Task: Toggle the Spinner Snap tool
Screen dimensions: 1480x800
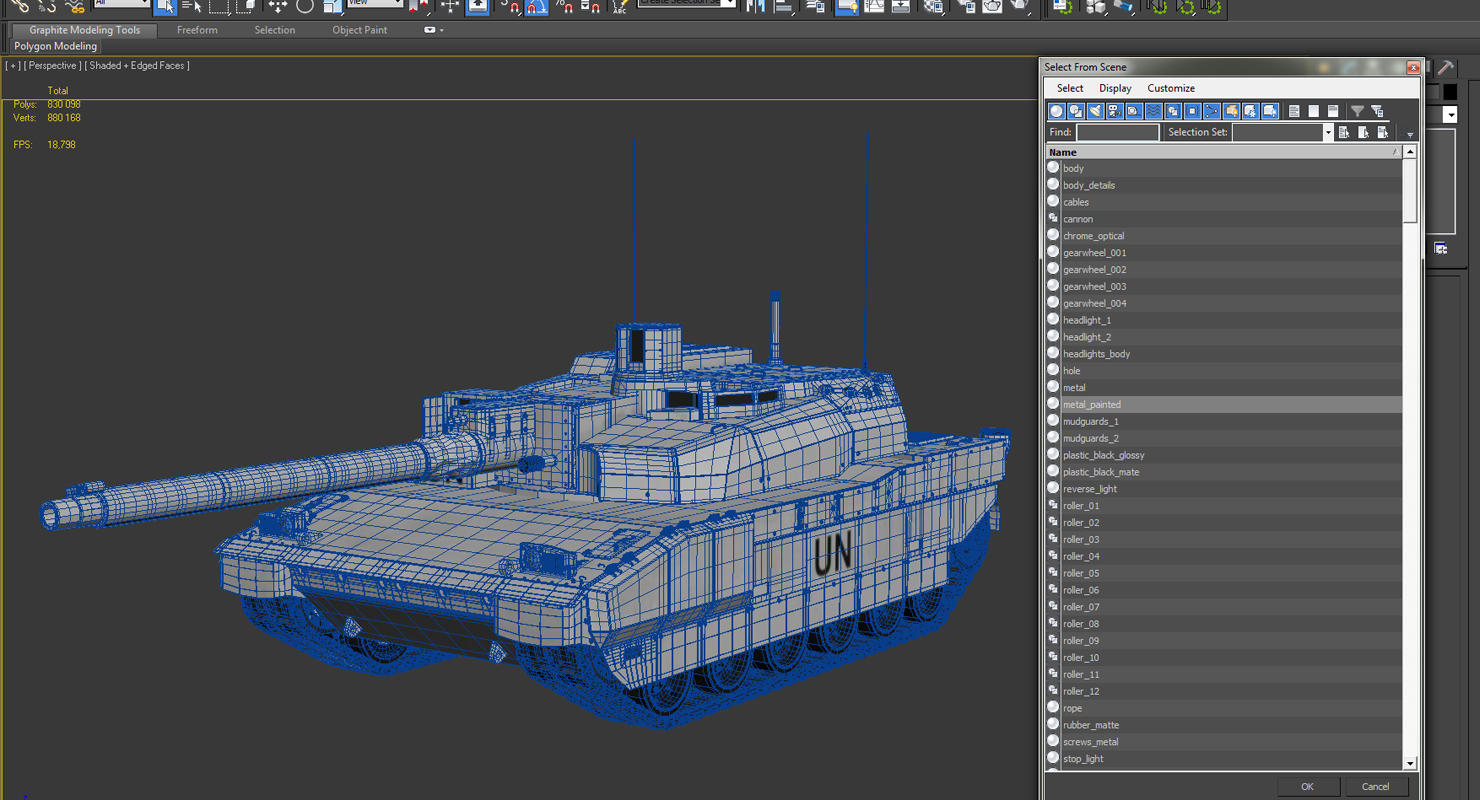Action: [x=591, y=6]
